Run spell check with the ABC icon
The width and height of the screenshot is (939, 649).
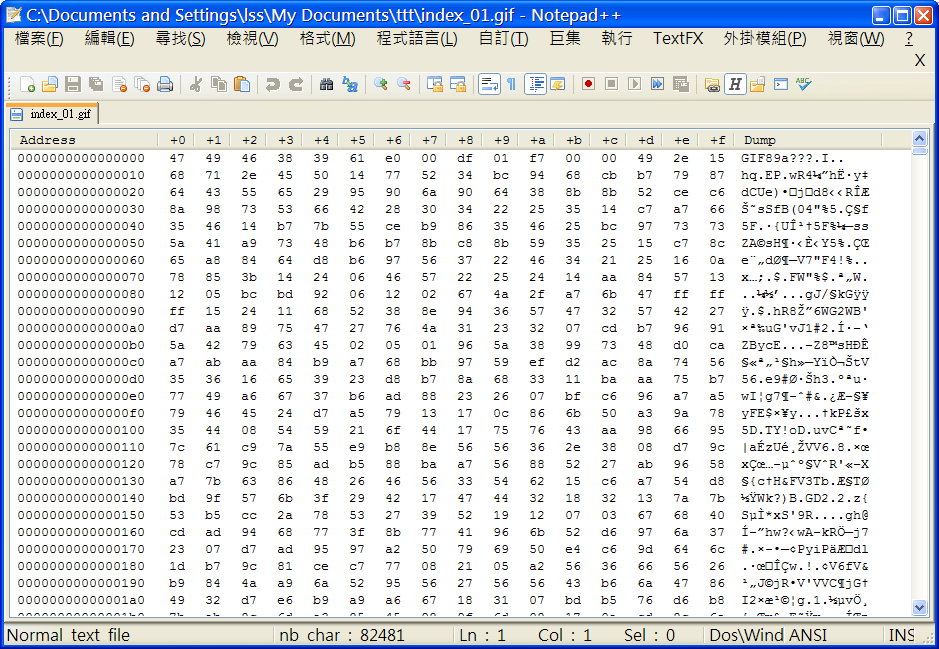coord(804,84)
